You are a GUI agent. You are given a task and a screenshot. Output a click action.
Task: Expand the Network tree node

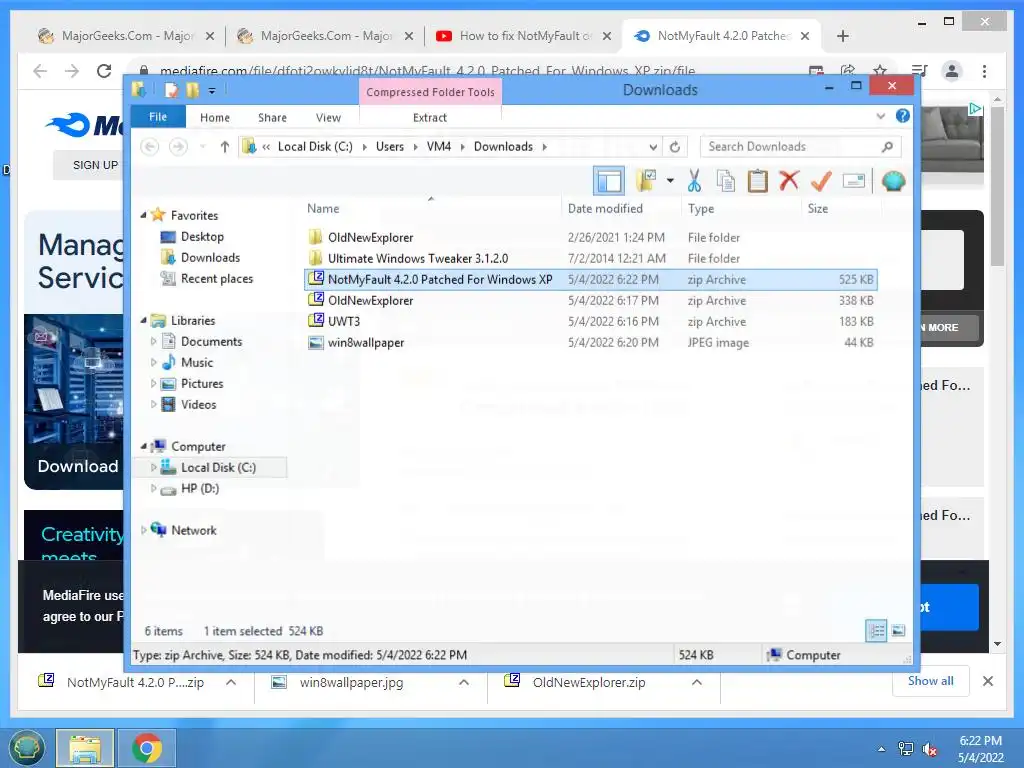[x=144, y=530]
